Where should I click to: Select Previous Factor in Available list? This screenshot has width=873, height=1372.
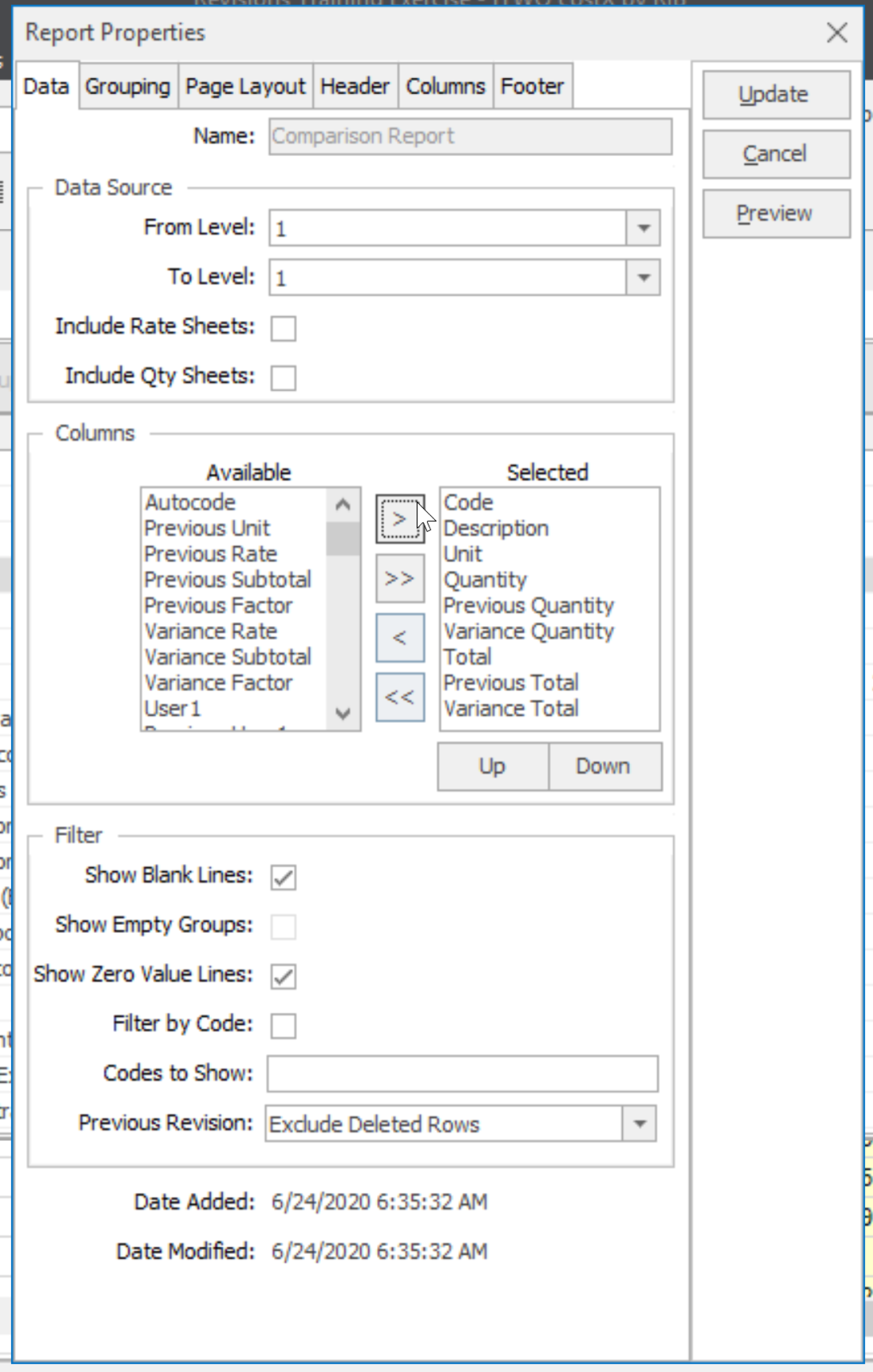click(x=218, y=605)
